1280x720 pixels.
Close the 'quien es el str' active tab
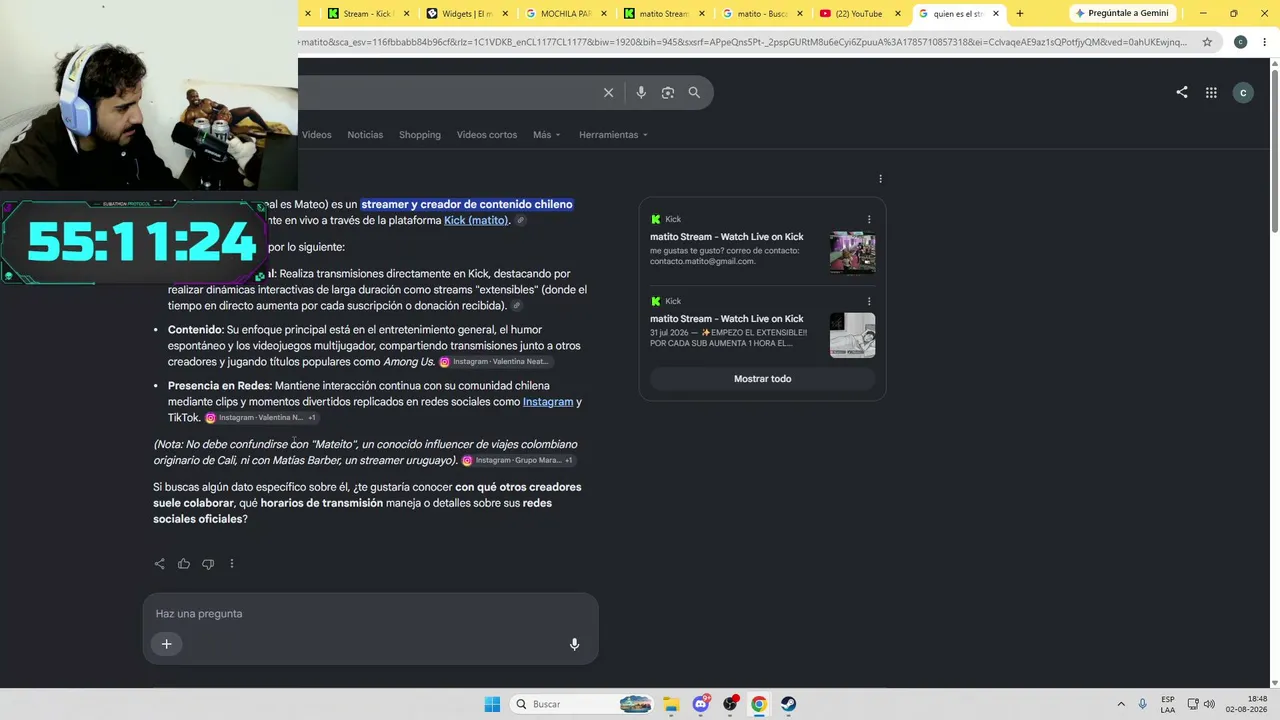point(995,14)
